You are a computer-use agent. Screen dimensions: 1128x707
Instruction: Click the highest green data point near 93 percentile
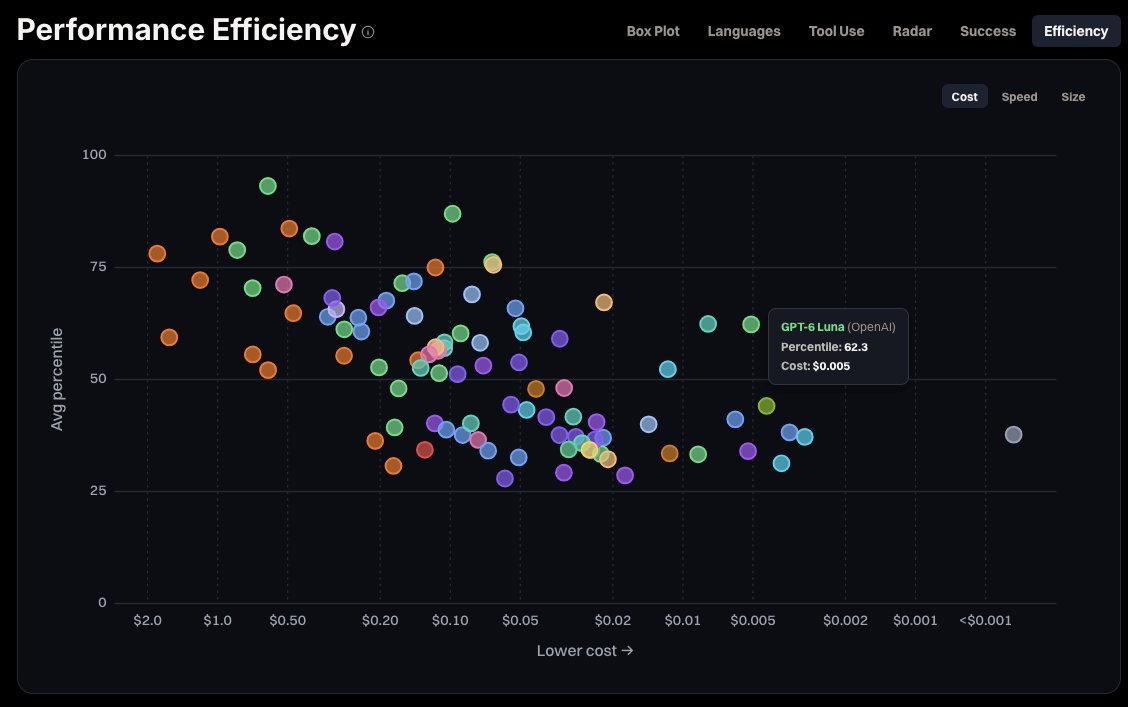268,186
